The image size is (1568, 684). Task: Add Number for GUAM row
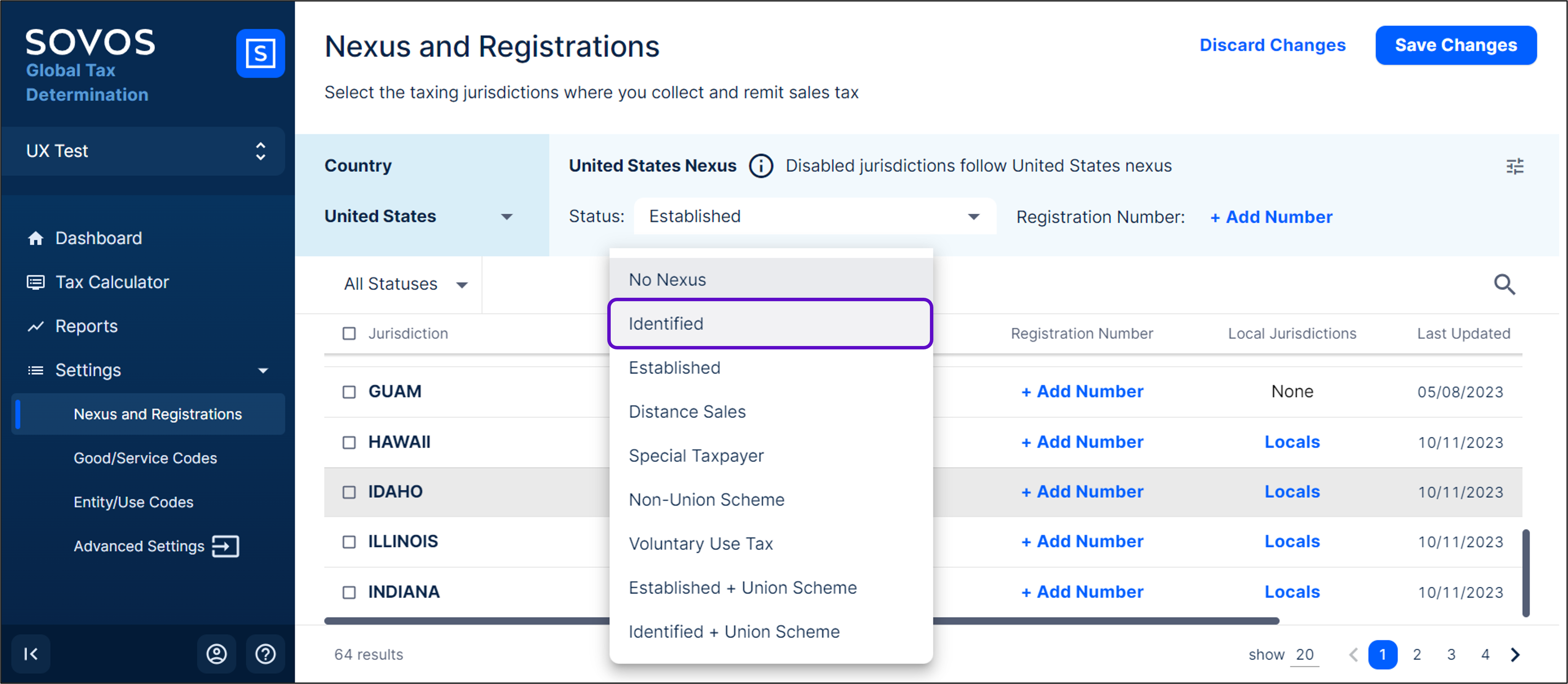(1082, 392)
